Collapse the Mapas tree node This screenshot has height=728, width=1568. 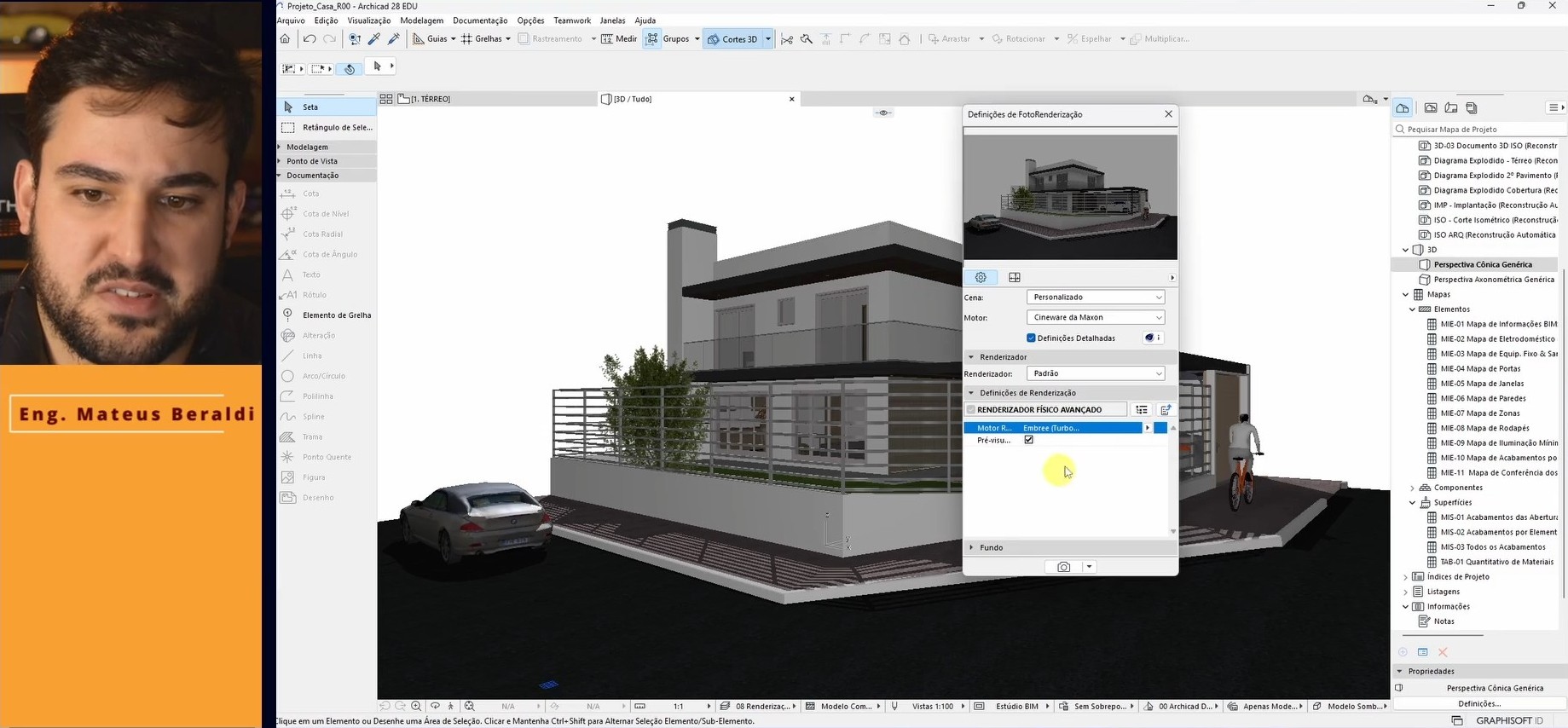point(1405,295)
